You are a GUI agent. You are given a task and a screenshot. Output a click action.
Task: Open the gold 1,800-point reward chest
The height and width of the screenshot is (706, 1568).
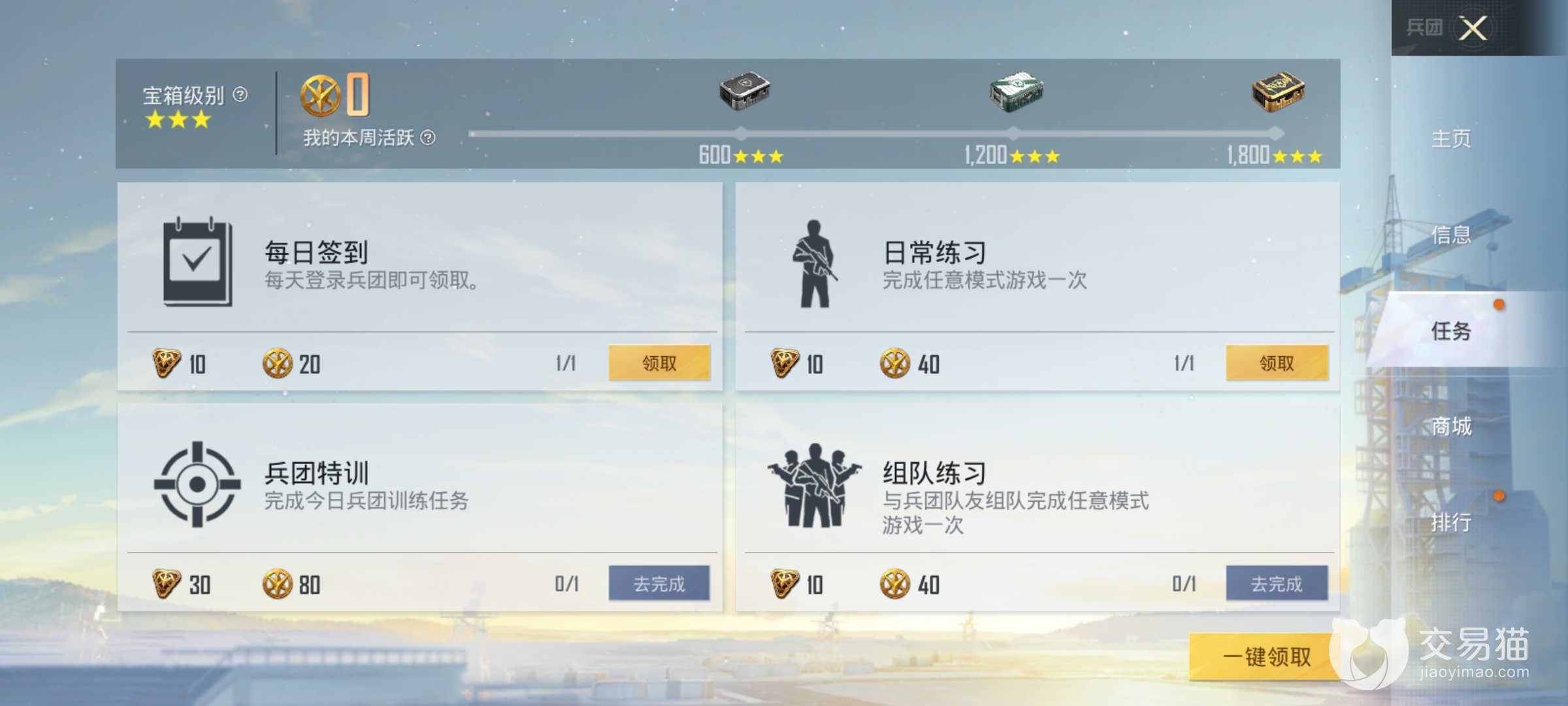coord(1278,92)
